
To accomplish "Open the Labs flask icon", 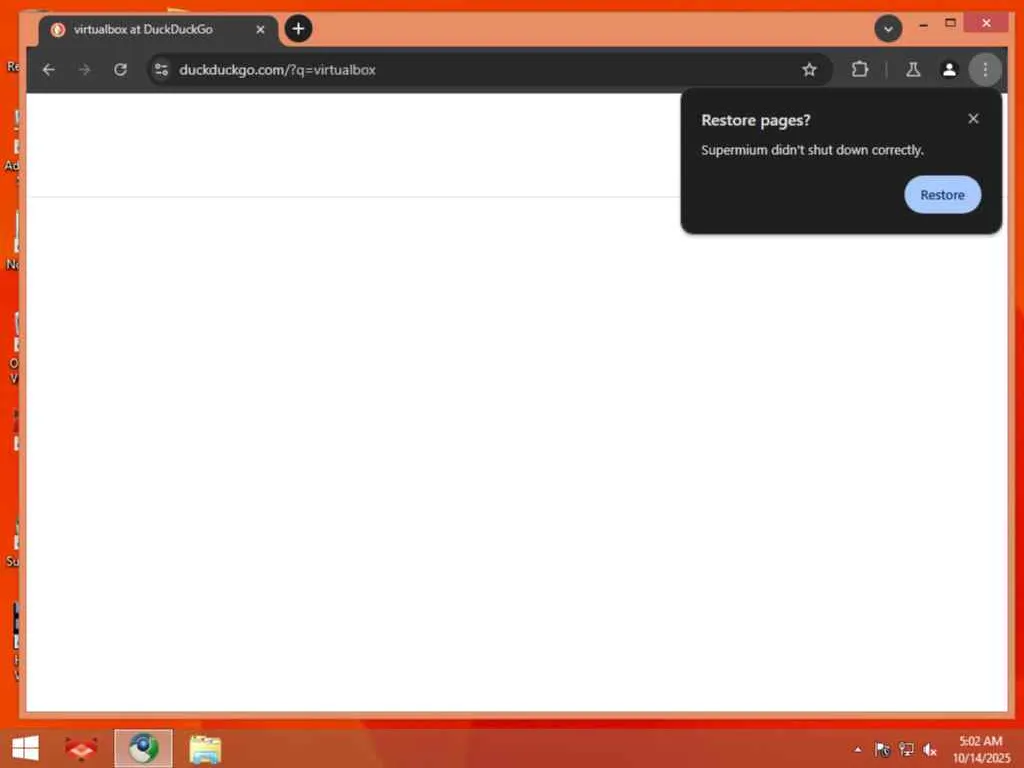I will (x=913, y=69).
